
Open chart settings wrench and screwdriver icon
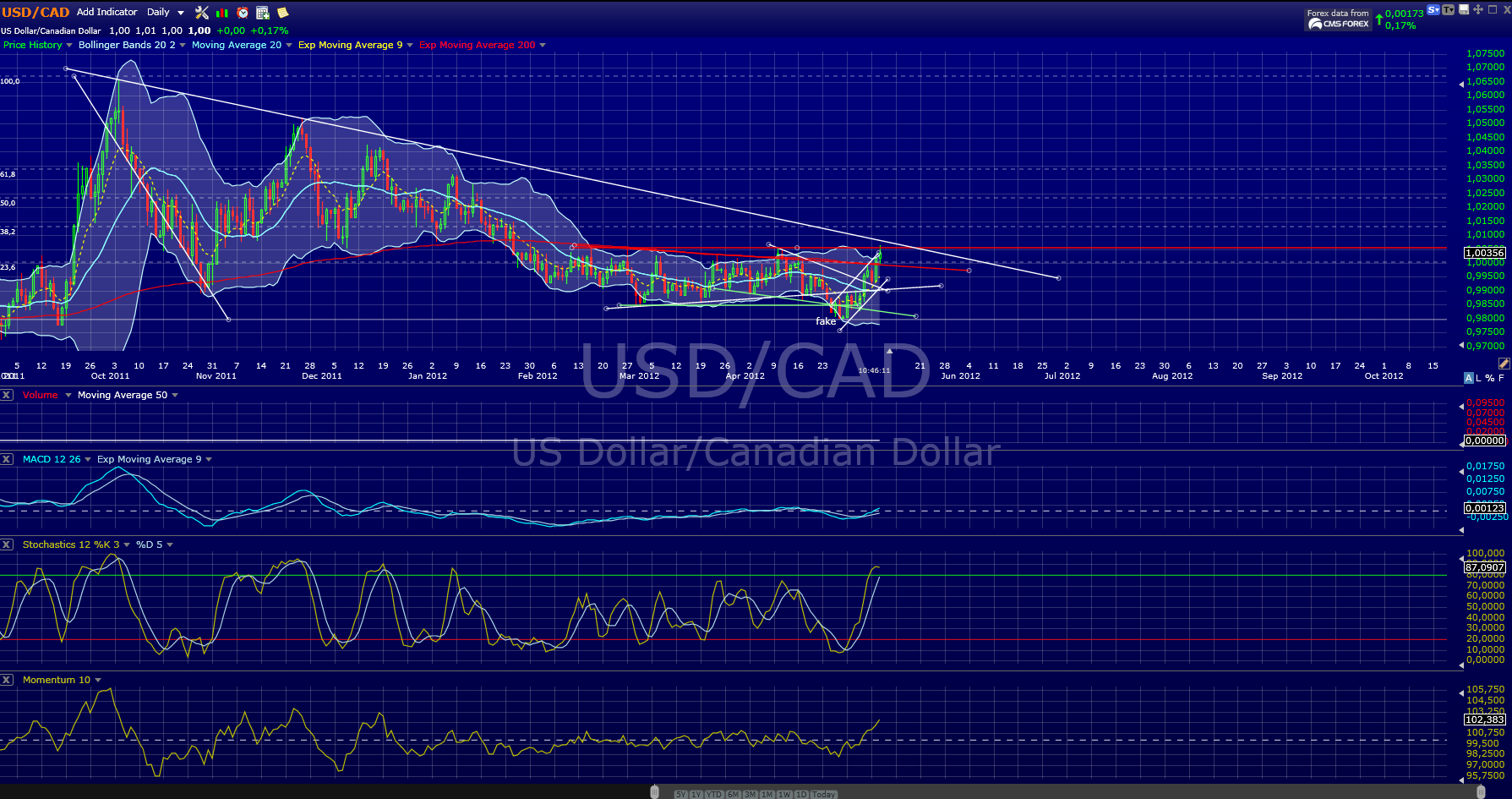[x=201, y=13]
